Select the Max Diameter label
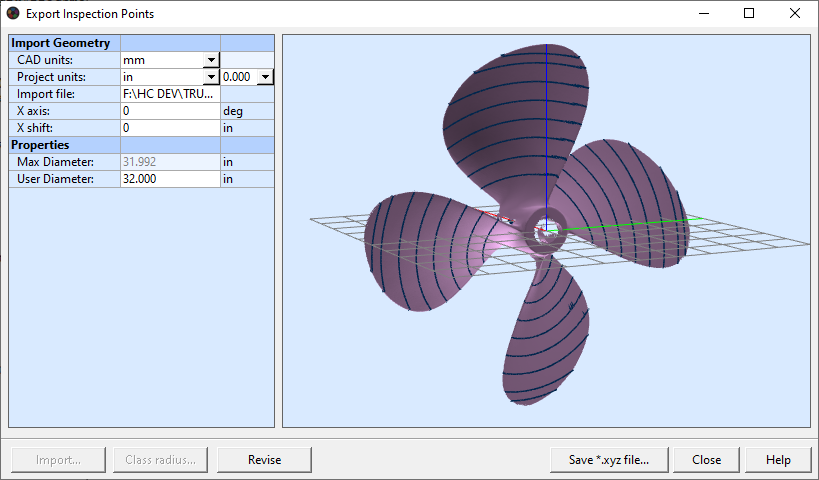Screen dimensions: 819x480 pos(55,162)
